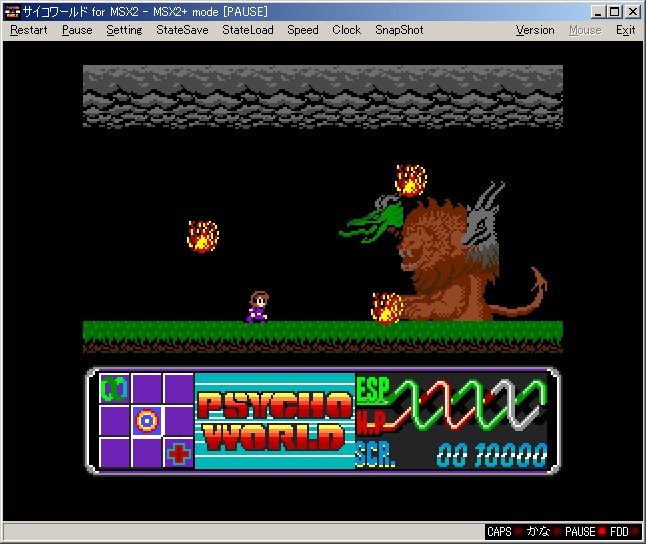Click the H.P label in the HUD
The width and height of the screenshot is (646, 544).
pyautogui.click(x=371, y=424)
